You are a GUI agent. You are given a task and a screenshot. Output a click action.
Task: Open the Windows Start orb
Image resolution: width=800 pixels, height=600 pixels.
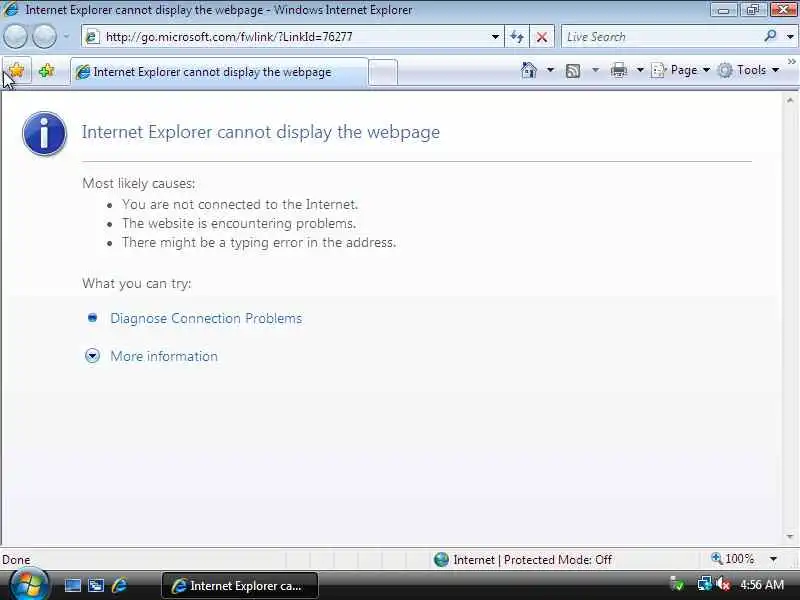[28, 585]
